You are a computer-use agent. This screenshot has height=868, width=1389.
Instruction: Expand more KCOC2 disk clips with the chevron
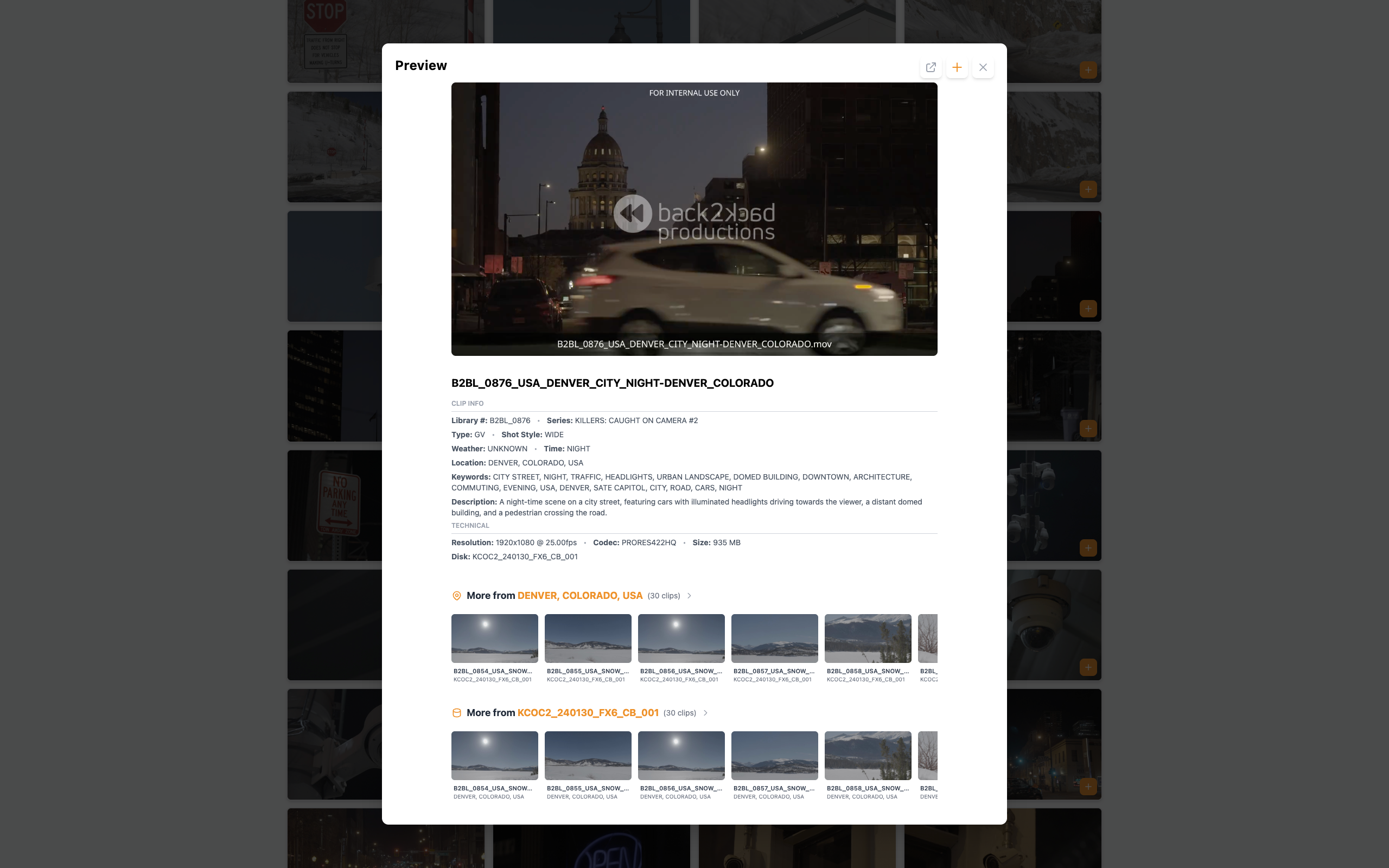click(x=705, y=713)
